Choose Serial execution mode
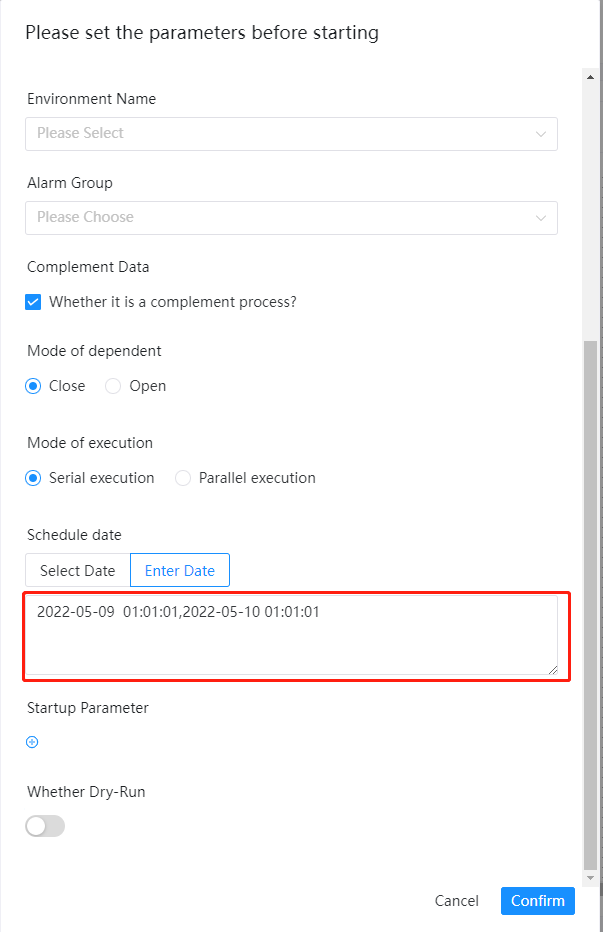The height and width of the screenshot is (932, 603). tap(33, 478)
